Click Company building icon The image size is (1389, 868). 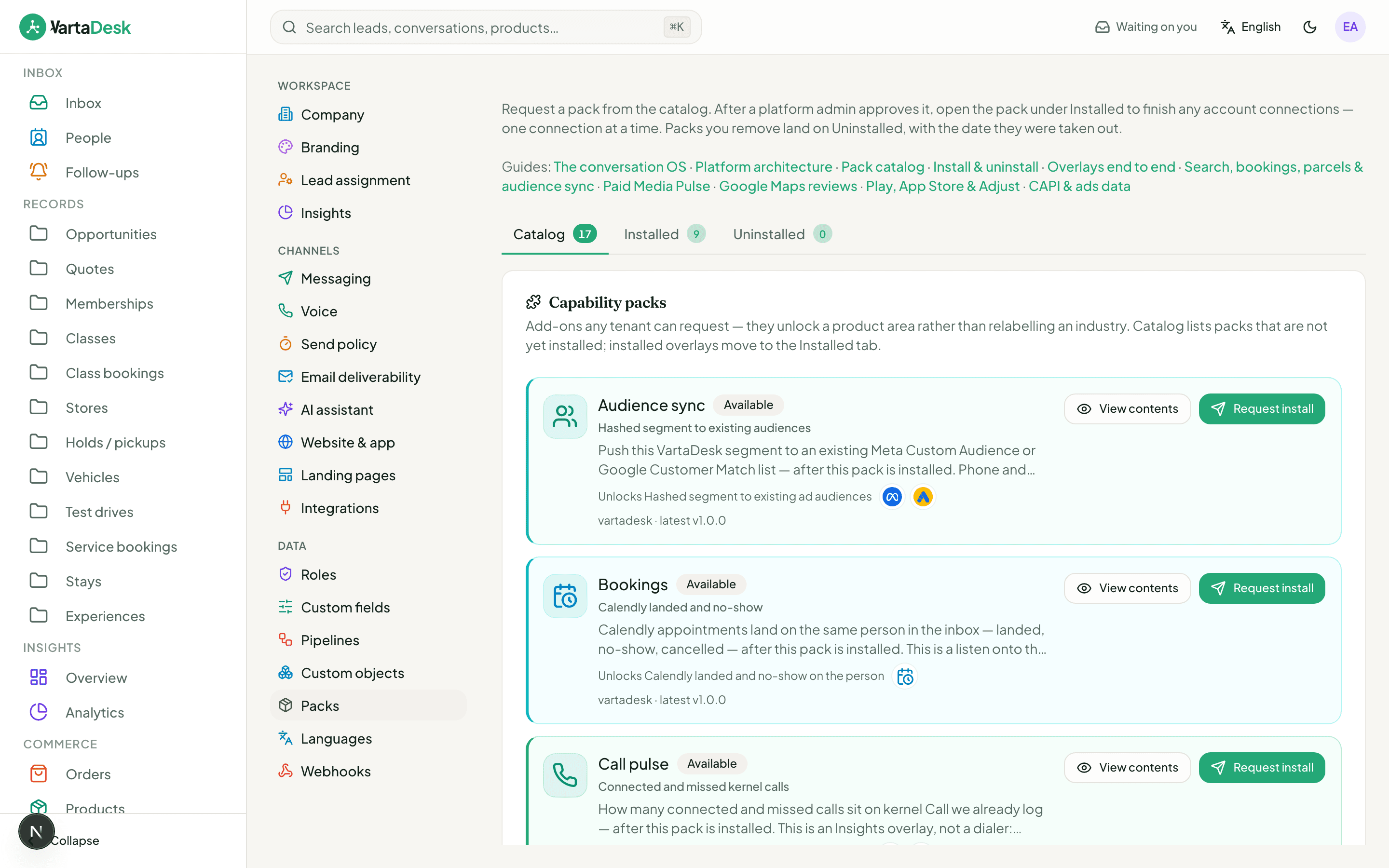[285, 114]
